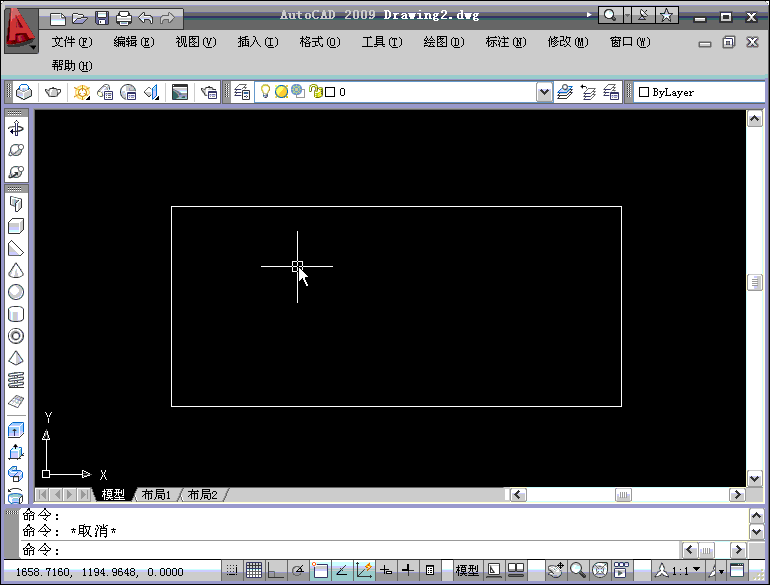Viewport: 770px width, 585px height.
Task: Select the Box solid tool
Action: tap(16, 226)
